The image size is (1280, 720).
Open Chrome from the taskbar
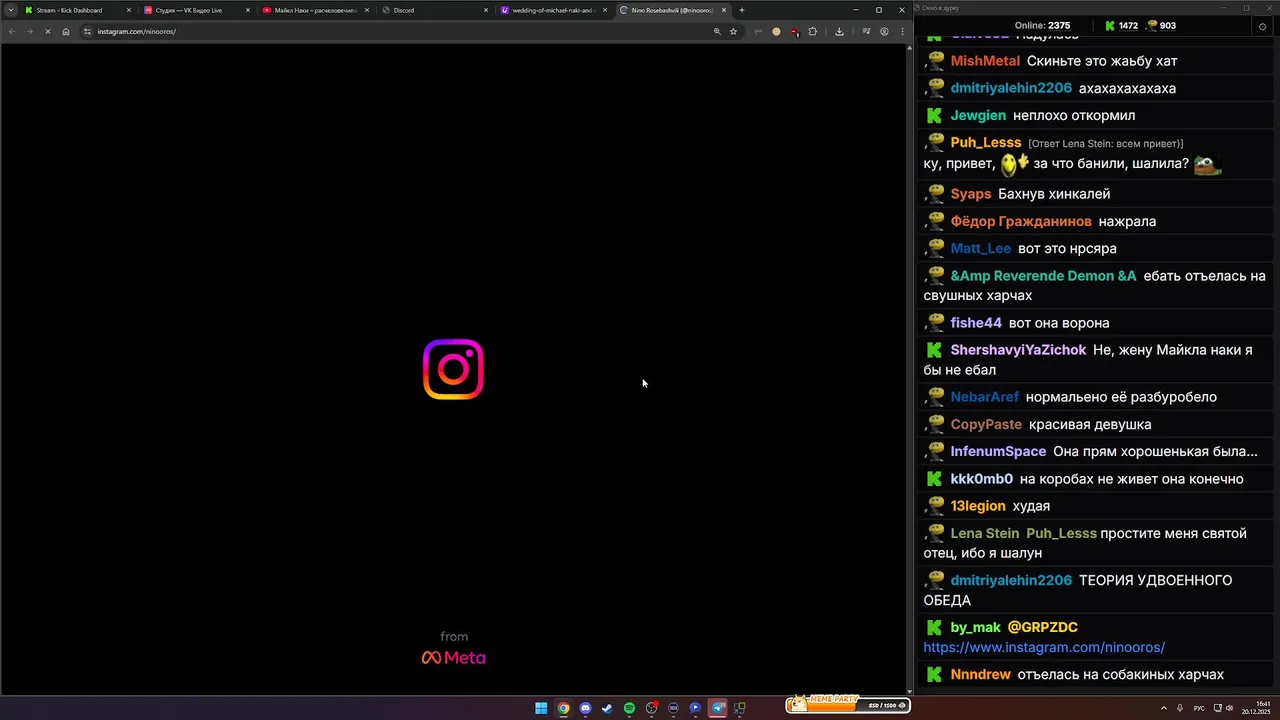(563, 708)
